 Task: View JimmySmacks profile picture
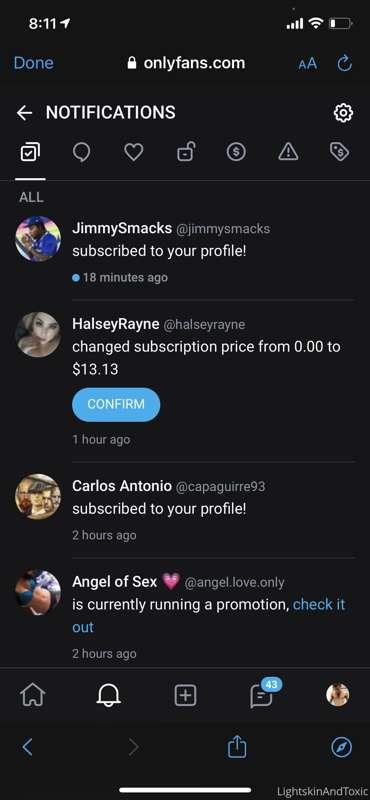pos(38,239)
